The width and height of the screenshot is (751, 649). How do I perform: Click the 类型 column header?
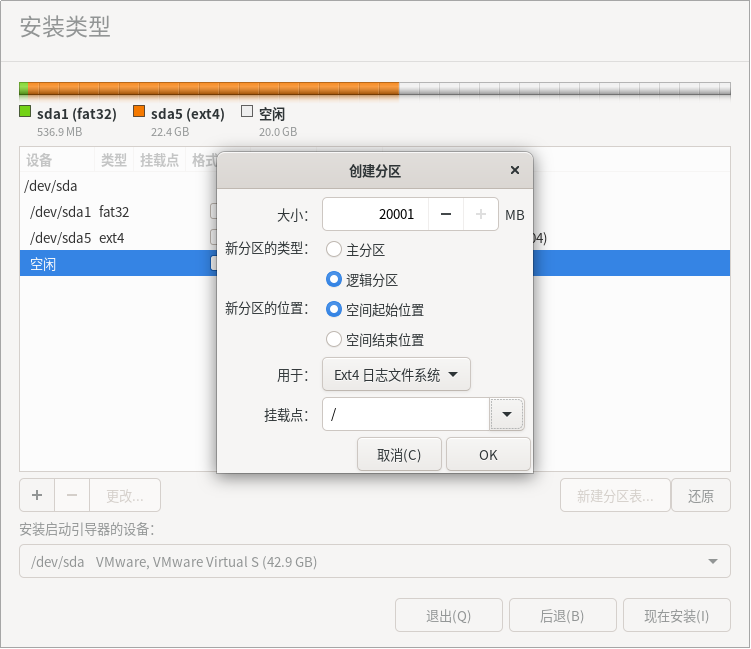point(114,160)
